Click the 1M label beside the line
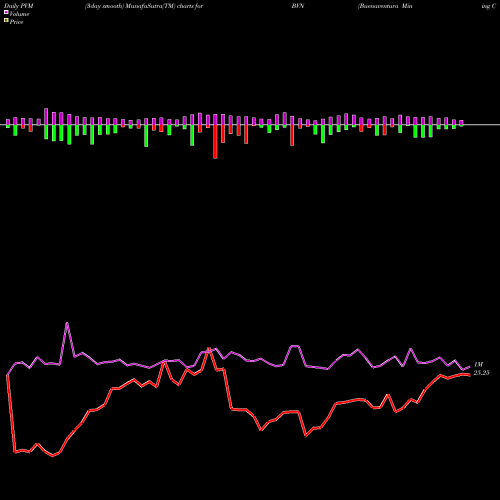The height and width of the screenshot is (500, 500). tap(478, 365)
